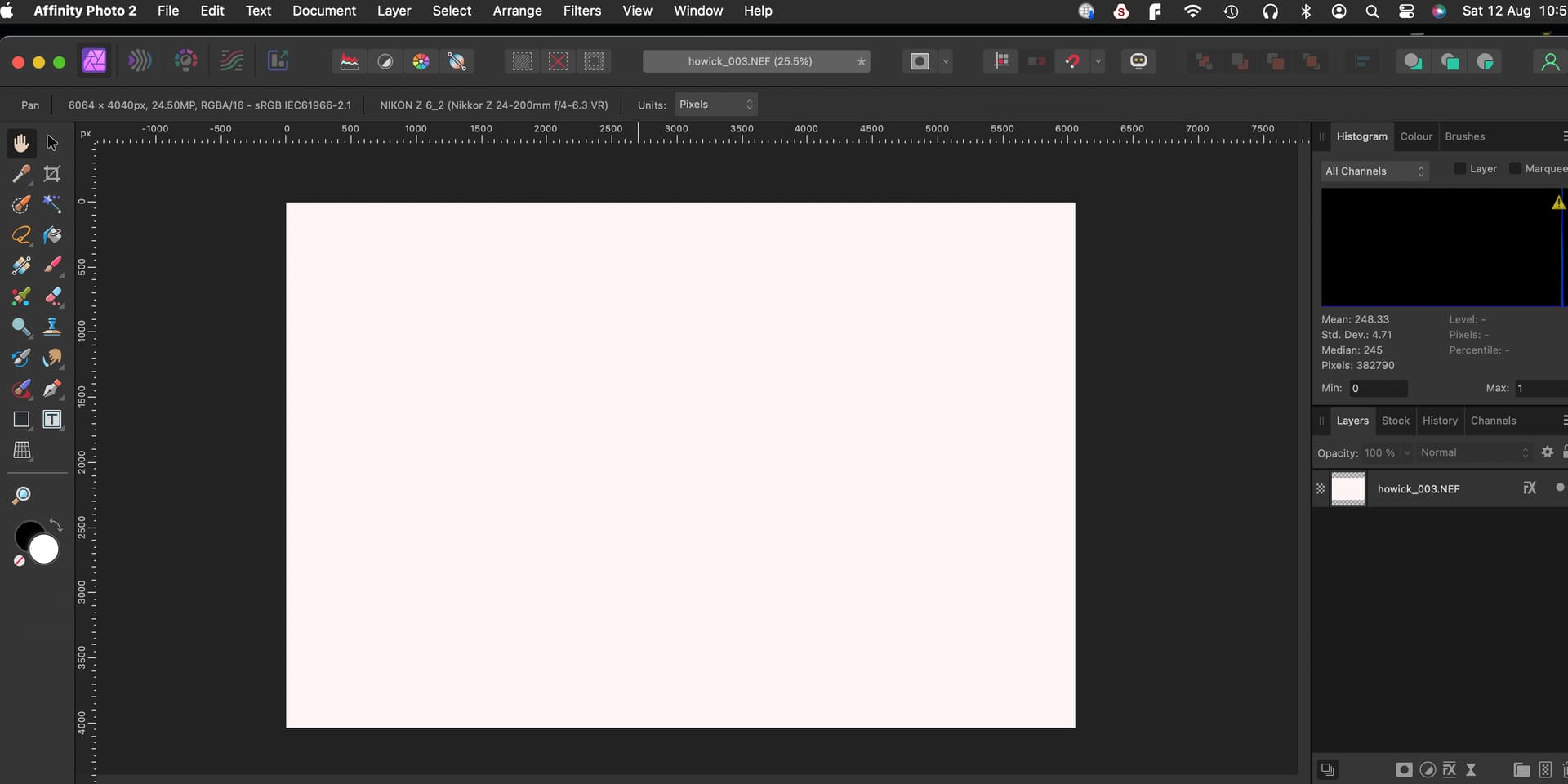Image resolution: width=1568 pixels, height=784 pixels.
Task: Click the white secondary colour swatch
Action: 44,550
